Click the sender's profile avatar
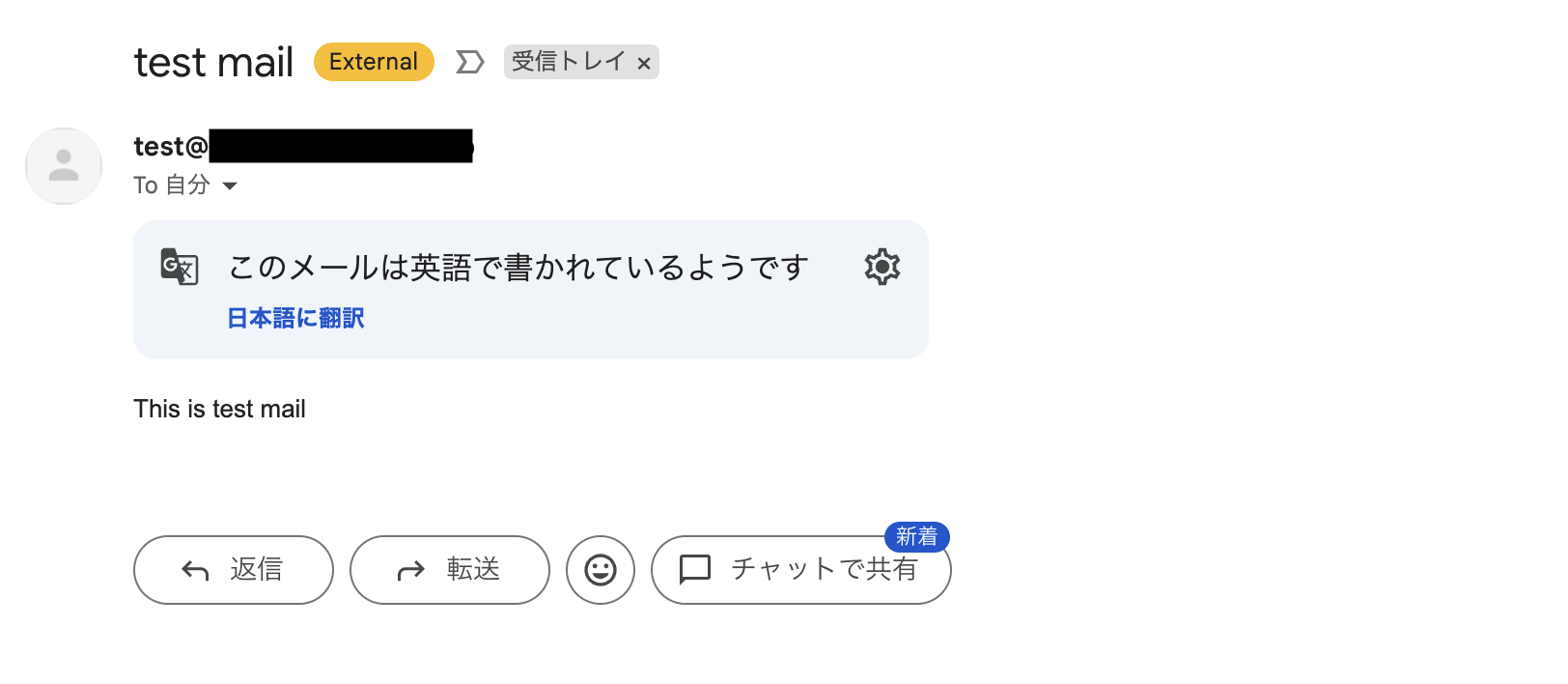 [64, 166]
